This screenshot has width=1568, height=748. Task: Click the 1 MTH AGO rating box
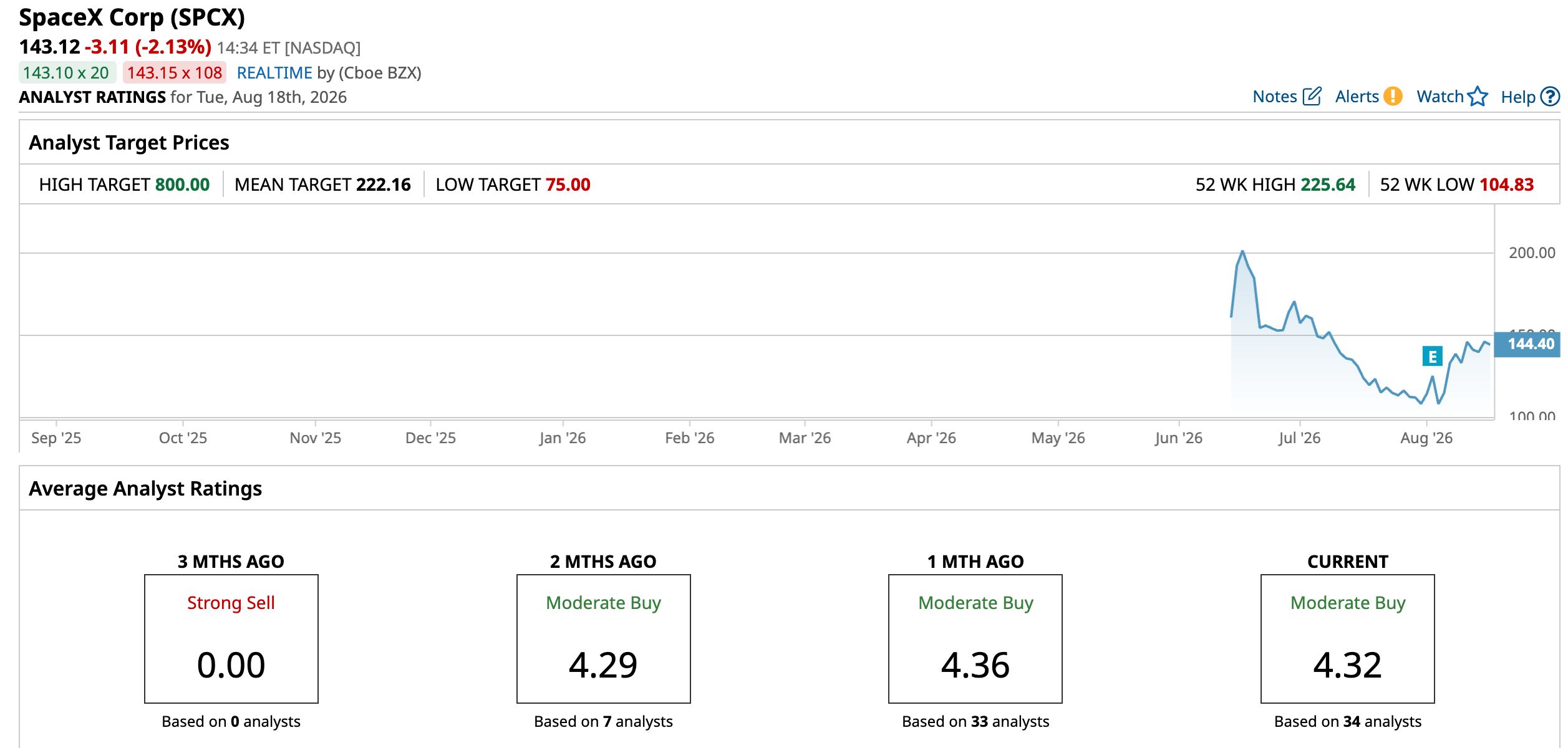(x=975, y=639)
